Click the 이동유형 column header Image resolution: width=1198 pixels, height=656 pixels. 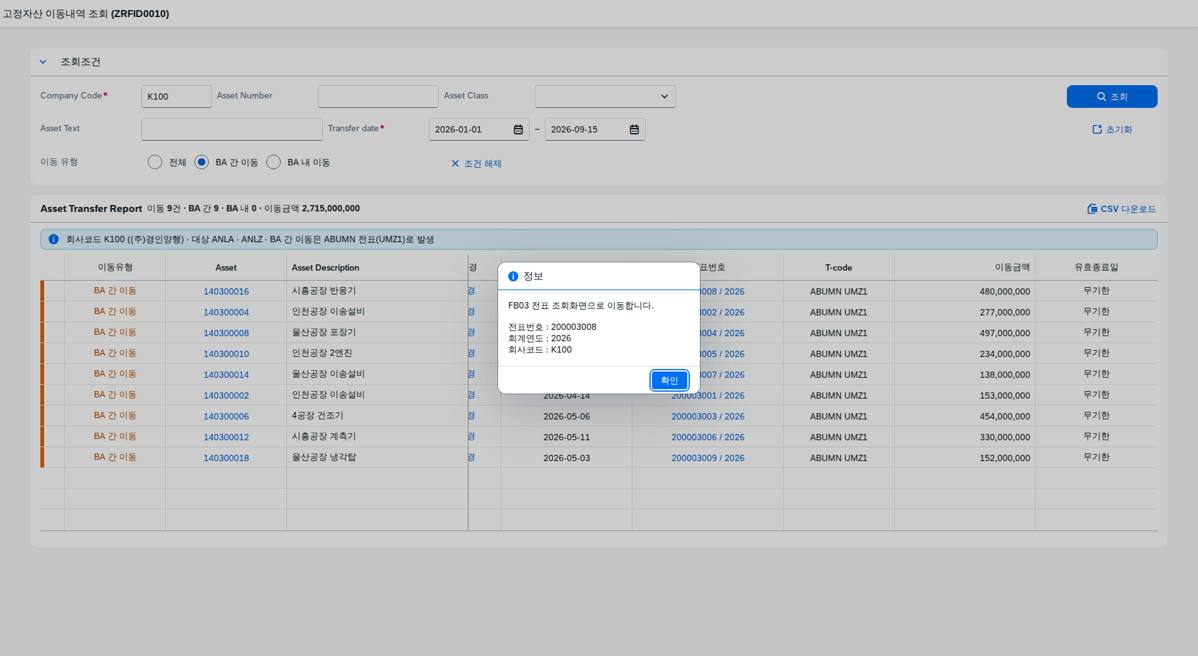[115, 267]
